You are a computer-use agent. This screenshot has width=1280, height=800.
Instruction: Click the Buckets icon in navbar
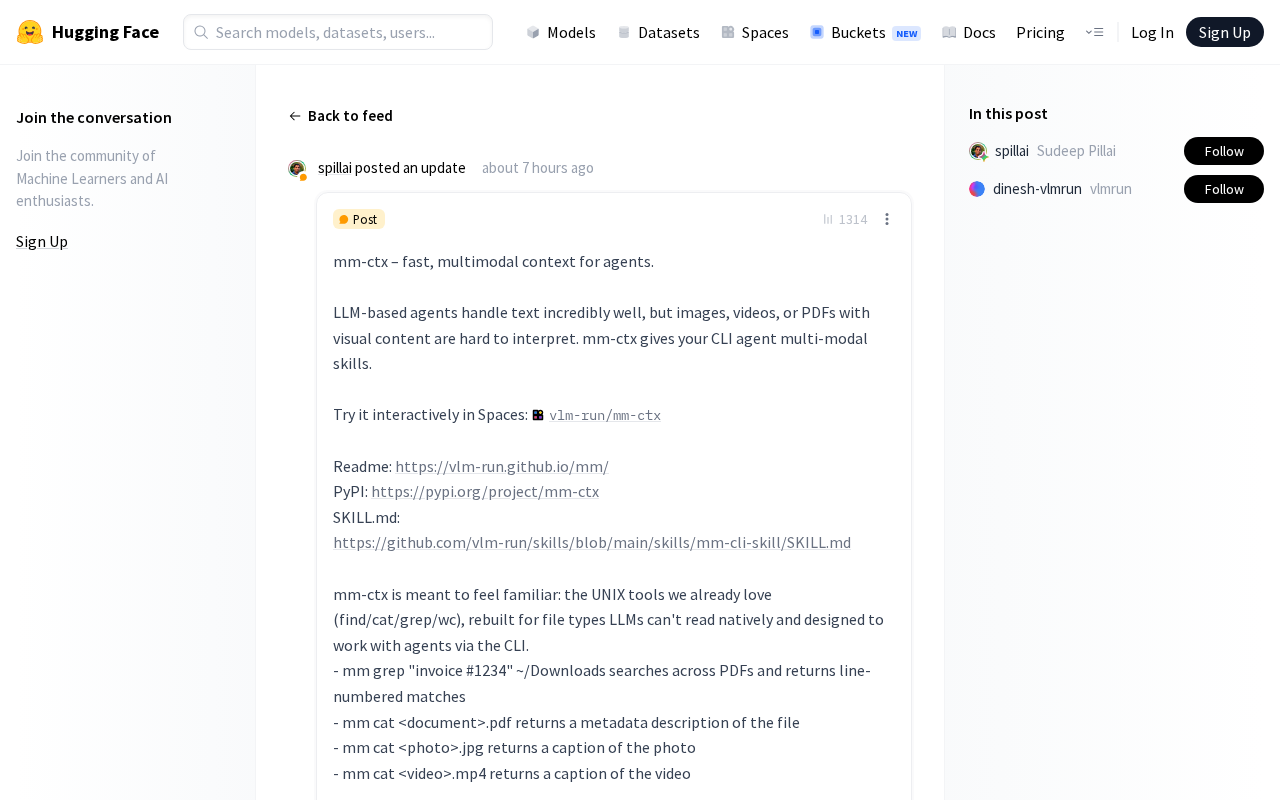[x=817, y=32]
